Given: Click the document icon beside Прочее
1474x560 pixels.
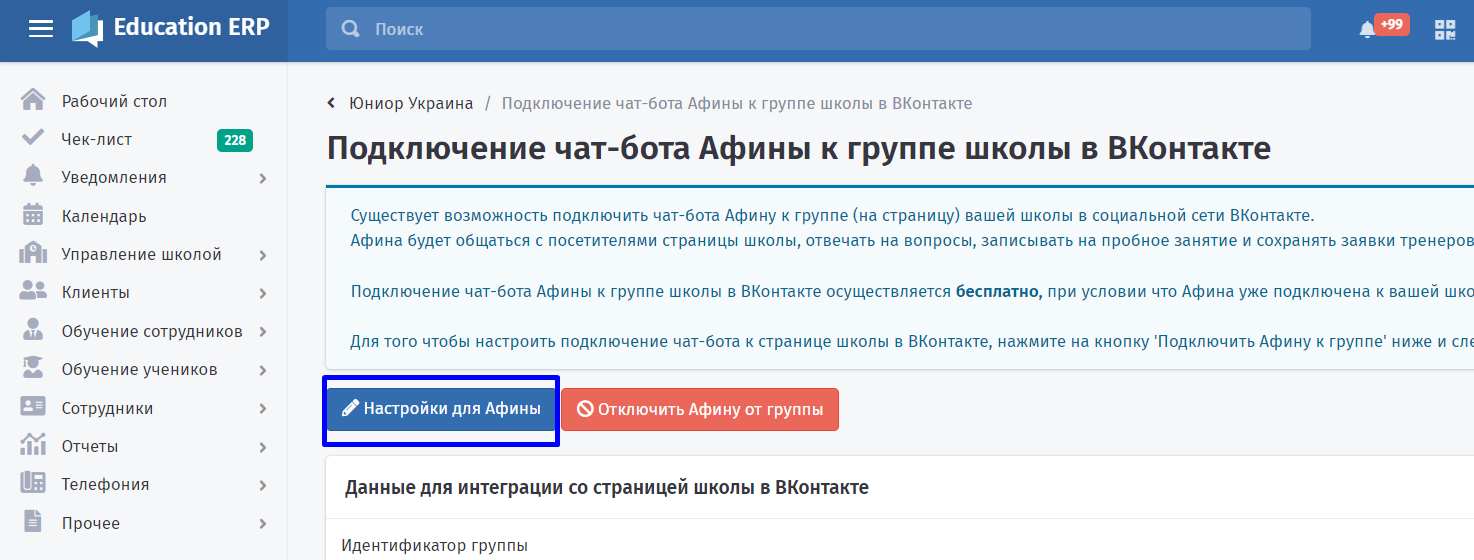Looking at the screenshot, I should tap(33, 522).
